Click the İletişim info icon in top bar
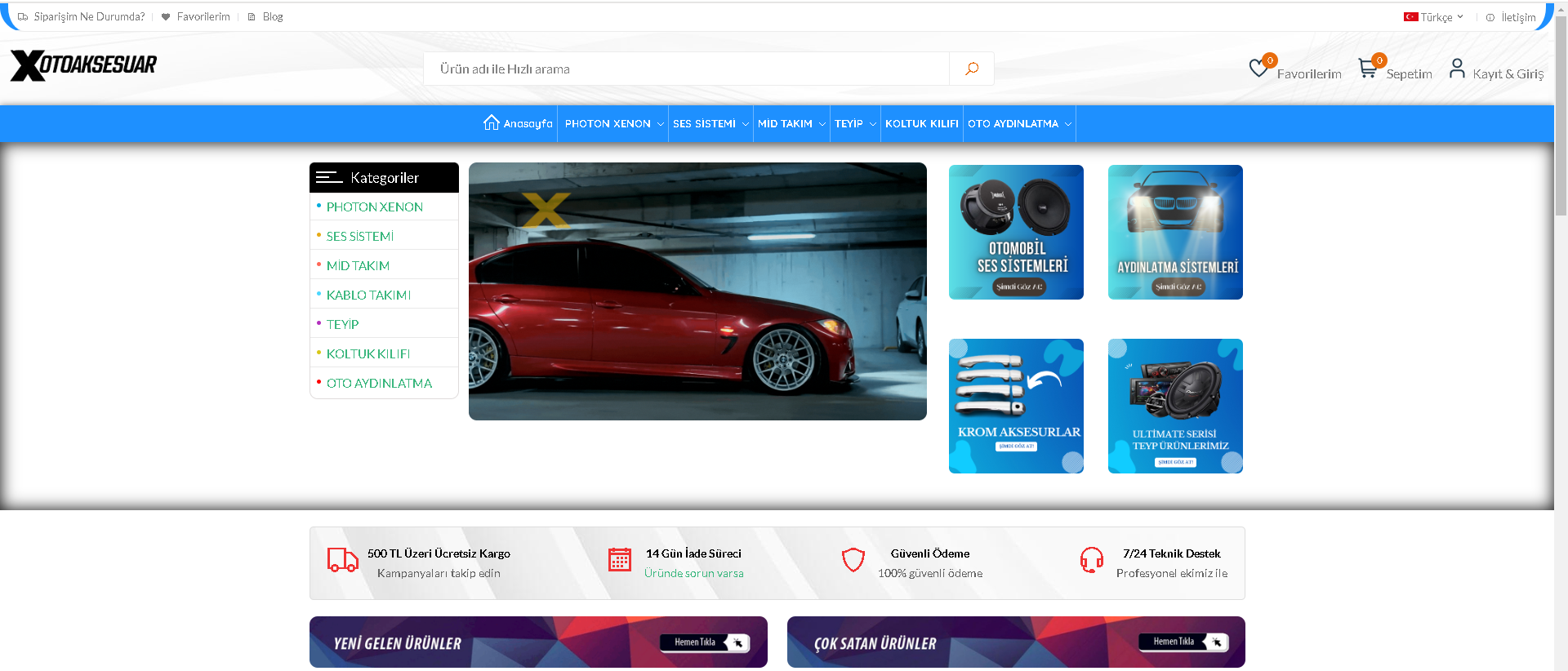 click(x=1490, y=17)
